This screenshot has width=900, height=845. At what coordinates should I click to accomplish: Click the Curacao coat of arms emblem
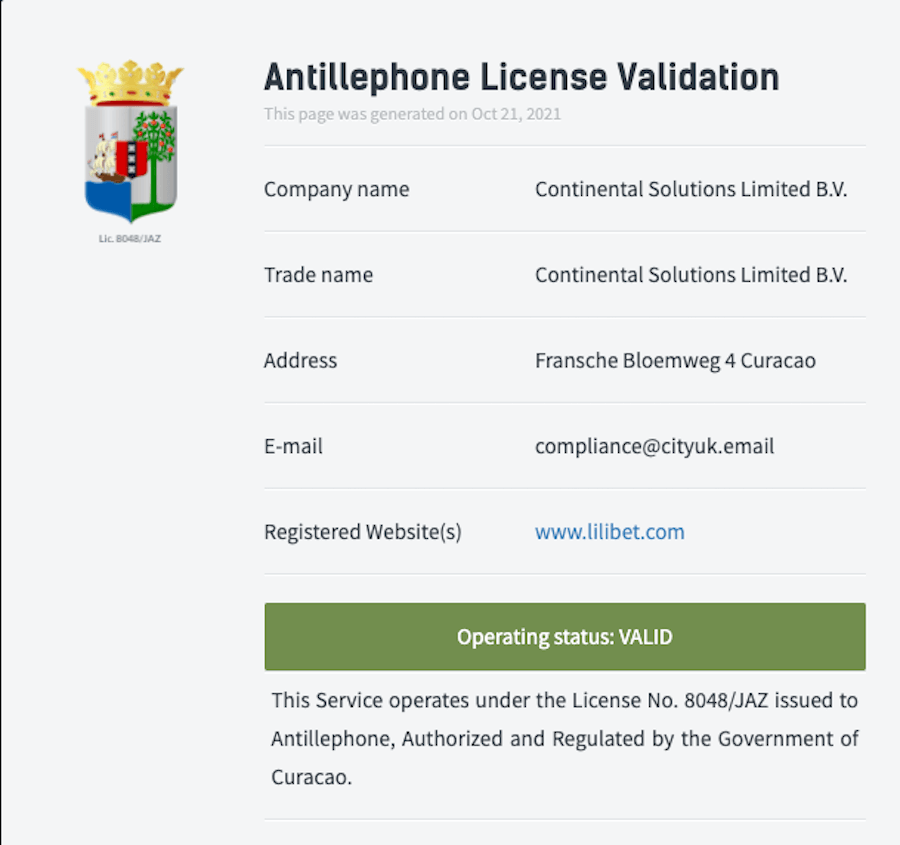coord(130,141)
